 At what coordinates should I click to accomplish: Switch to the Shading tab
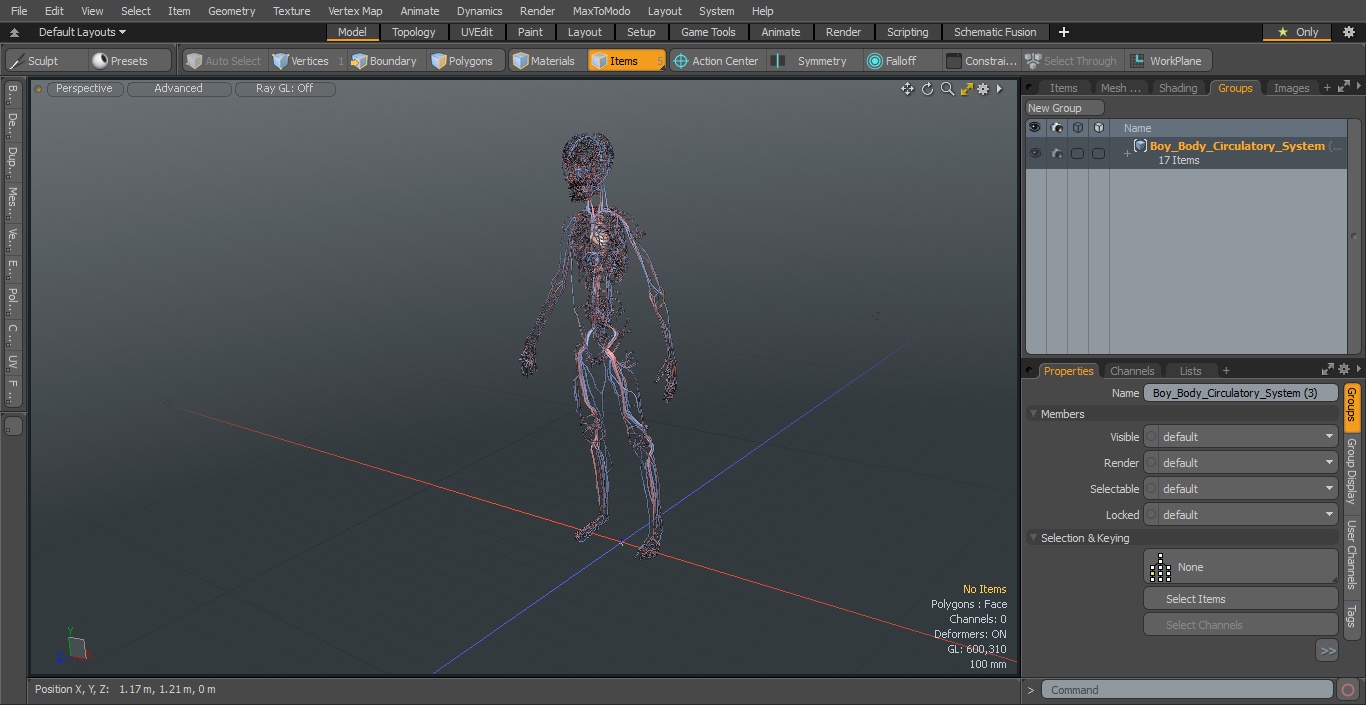pyautogui.click(x=1177, y=88)
